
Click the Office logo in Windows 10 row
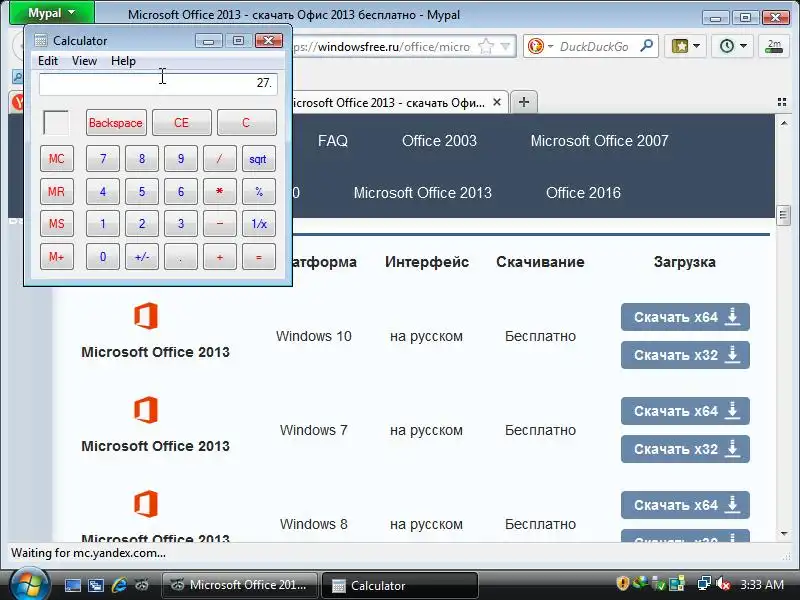point(146,316)
